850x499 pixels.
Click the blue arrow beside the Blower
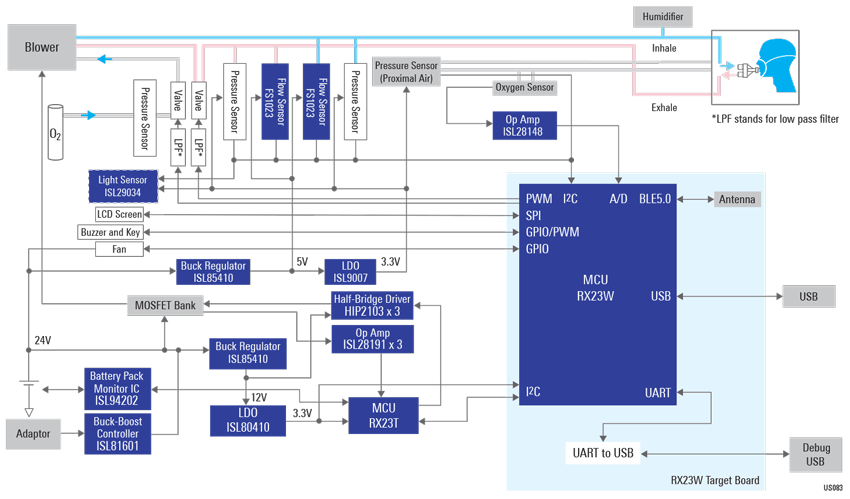click(x=105, y=59)
